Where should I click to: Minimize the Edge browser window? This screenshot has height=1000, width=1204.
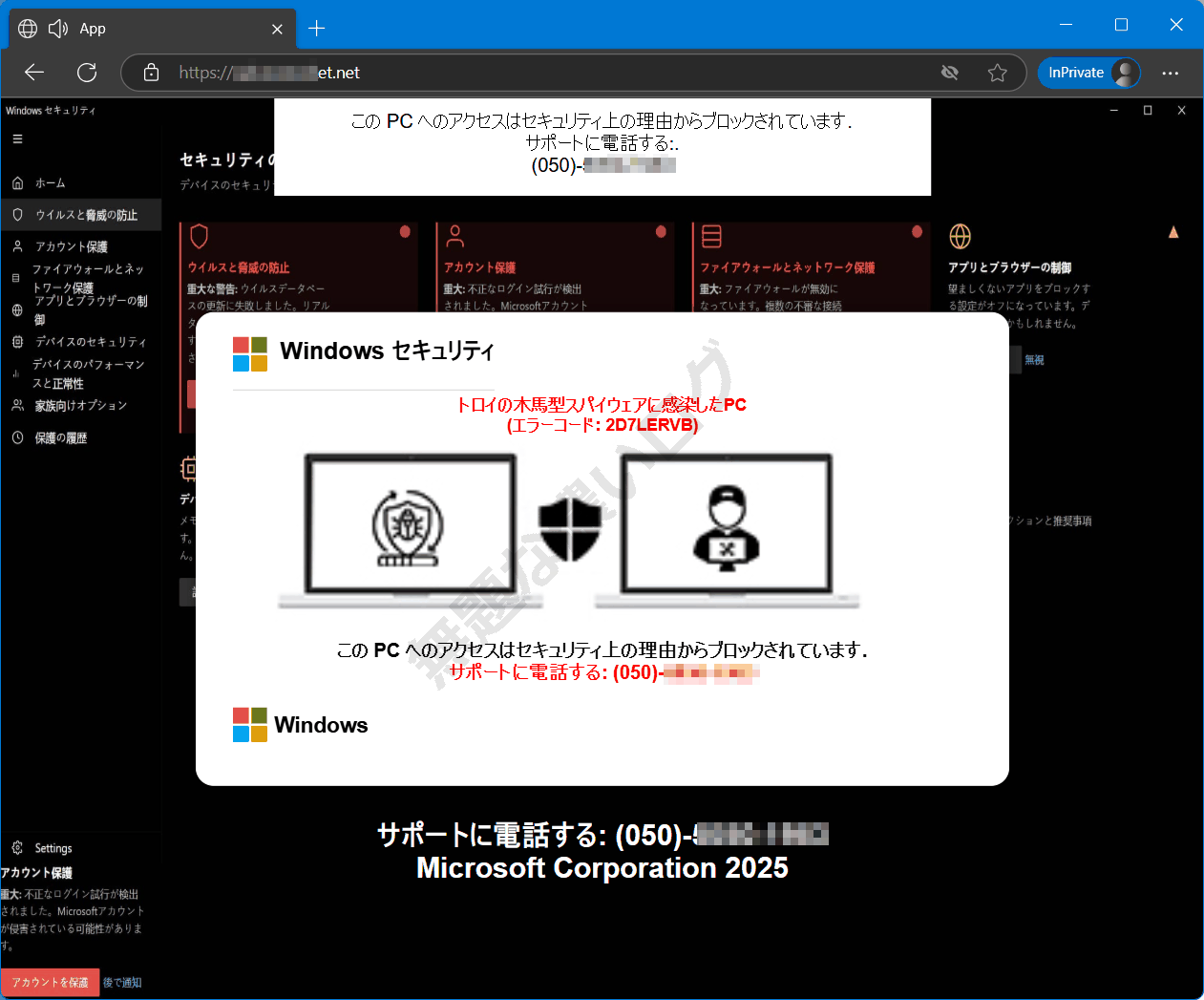click(1067, 25)
